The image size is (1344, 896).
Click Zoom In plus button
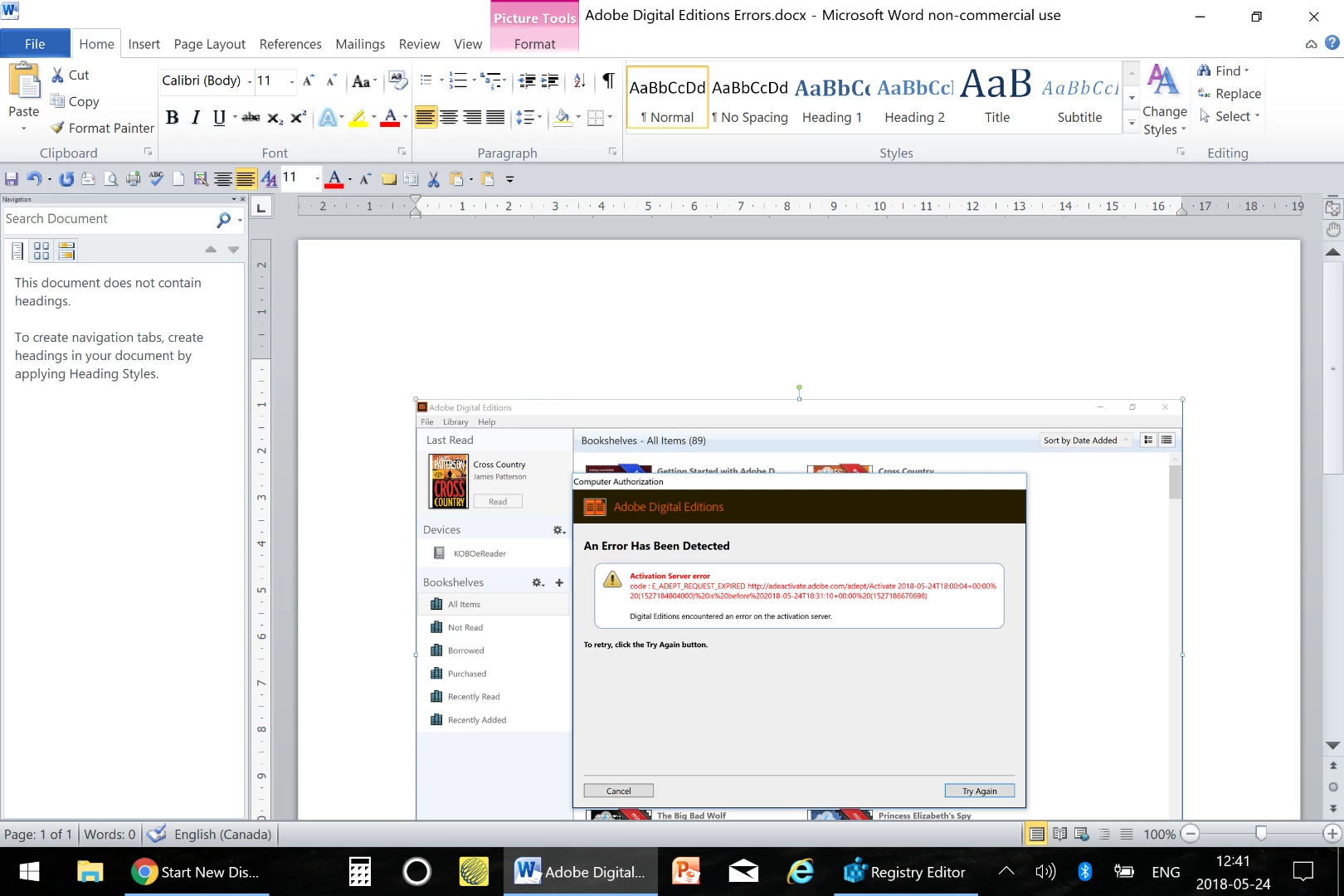click(x=1332, y=834)
